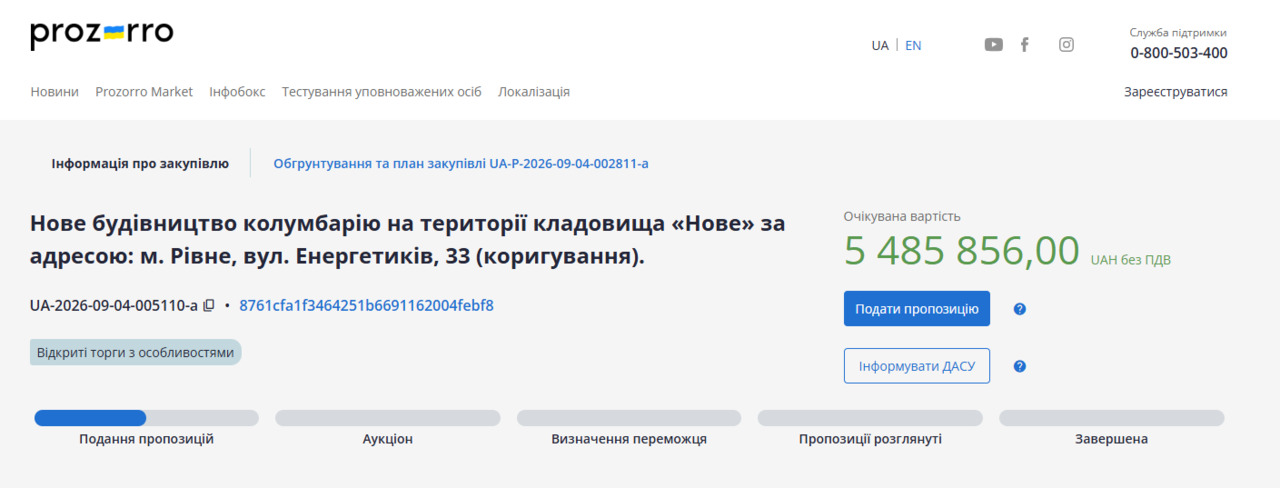1280x488 pixels.
Task: Open Prozorro Market menu item
Action: coord(144,91)
